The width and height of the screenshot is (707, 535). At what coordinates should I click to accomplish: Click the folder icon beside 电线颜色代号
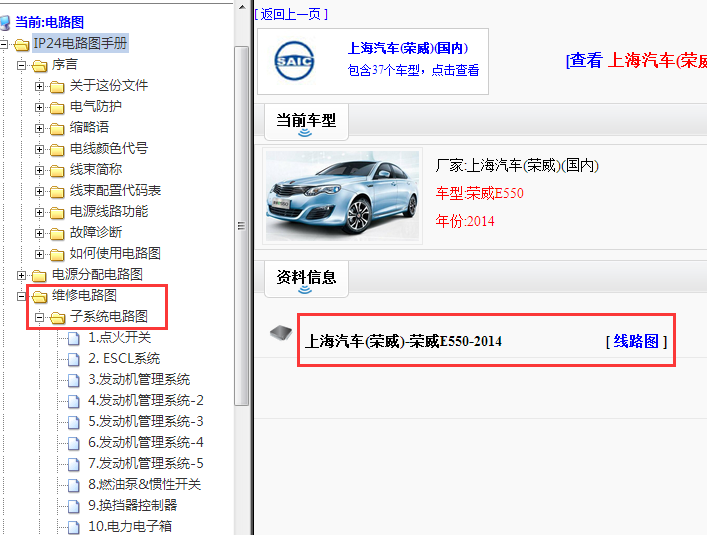point(57,149)
